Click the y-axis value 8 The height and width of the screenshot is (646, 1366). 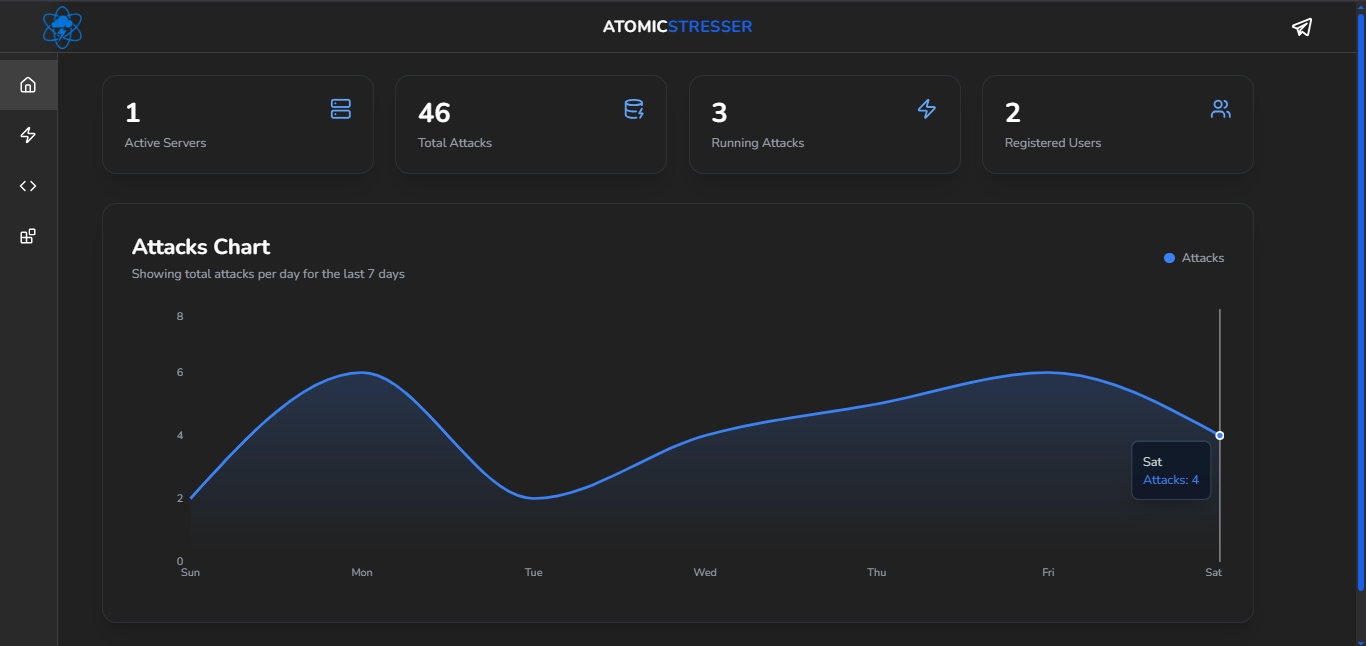tap(180, 317)
